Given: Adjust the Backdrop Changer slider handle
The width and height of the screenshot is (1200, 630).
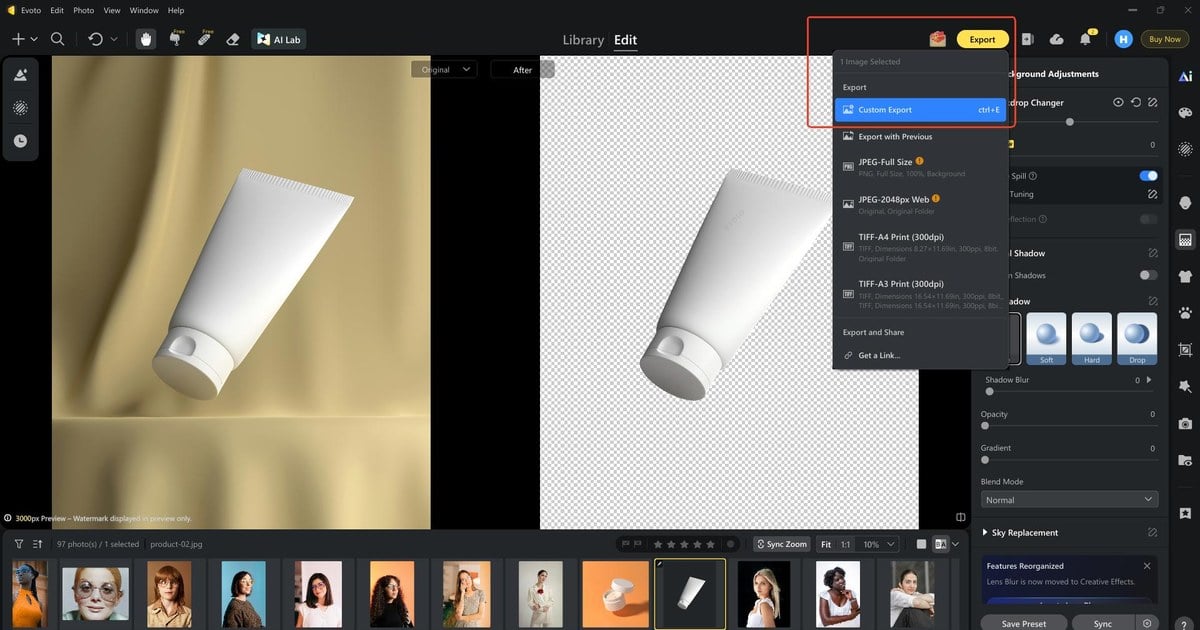Looking at the screenshot, I should (x=1070, y=122).
